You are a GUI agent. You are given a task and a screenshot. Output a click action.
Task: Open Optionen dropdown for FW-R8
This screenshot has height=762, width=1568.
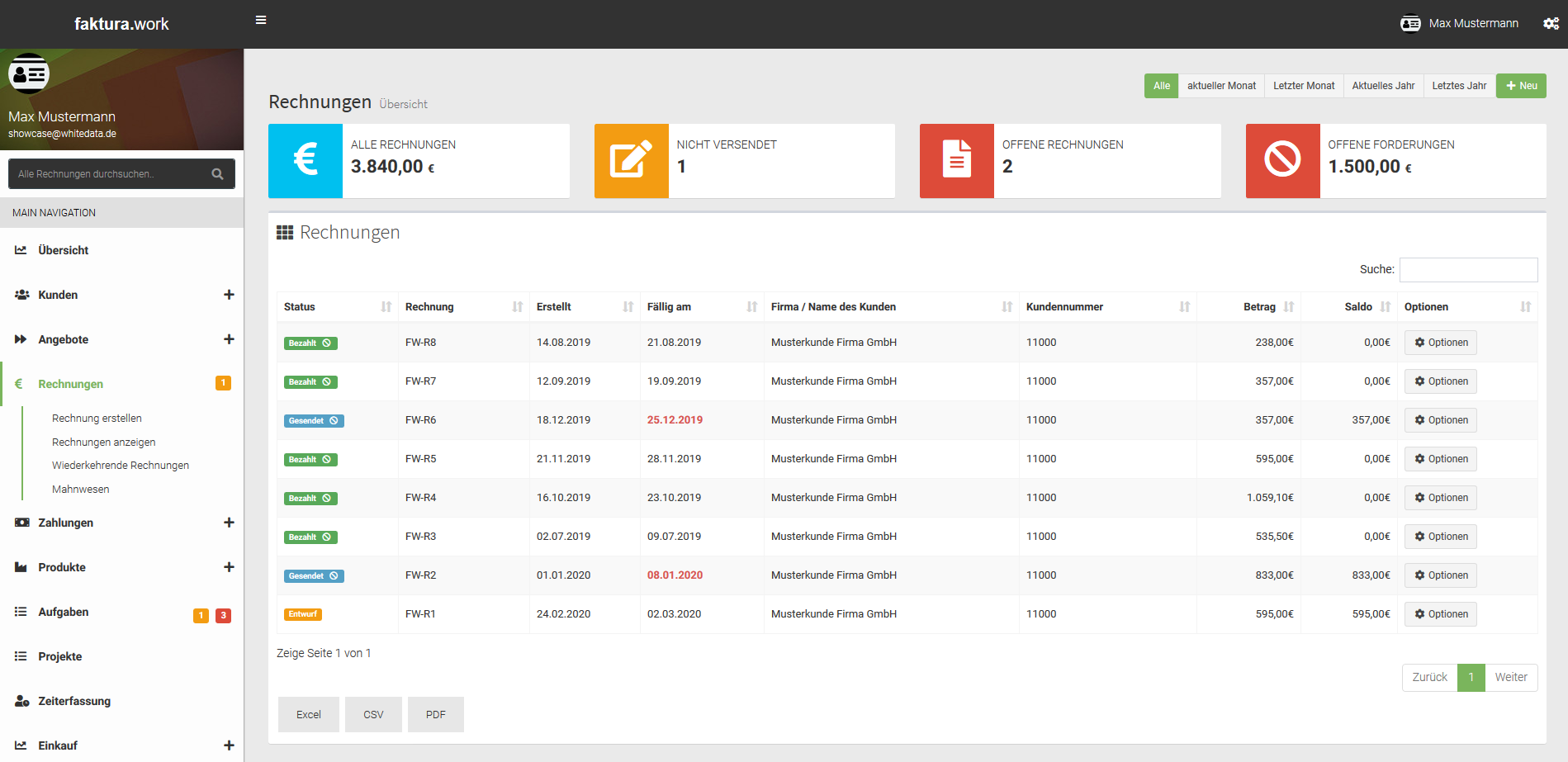(x=1441, y=343)
